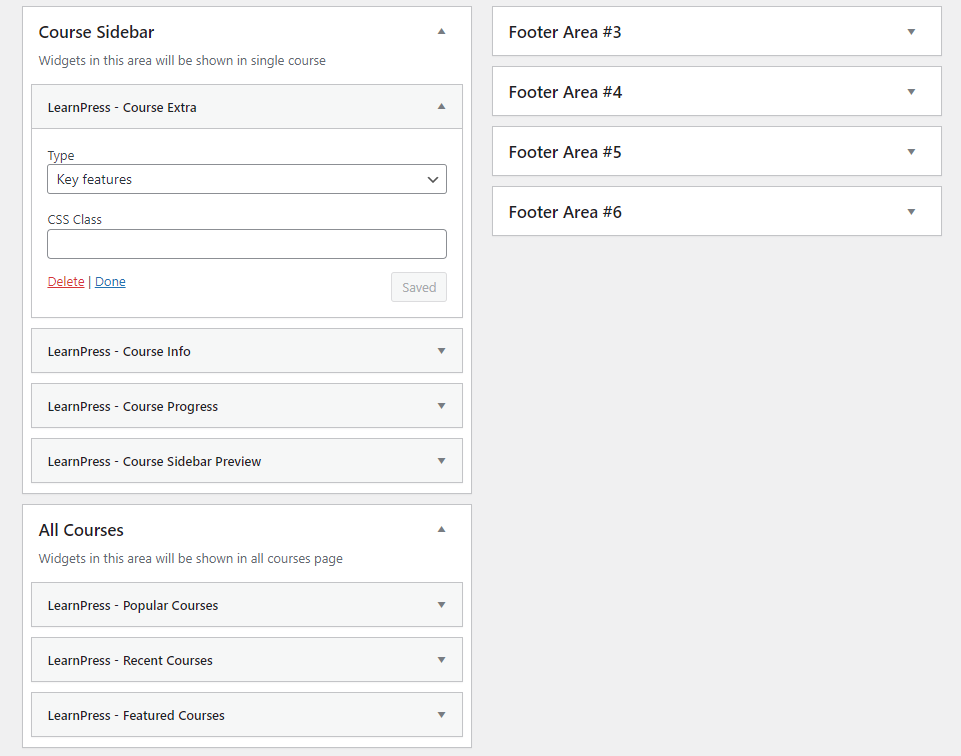Expand the LearnPress - Course Progress widget arrow
Screen dimensions: 961x756
441,406
